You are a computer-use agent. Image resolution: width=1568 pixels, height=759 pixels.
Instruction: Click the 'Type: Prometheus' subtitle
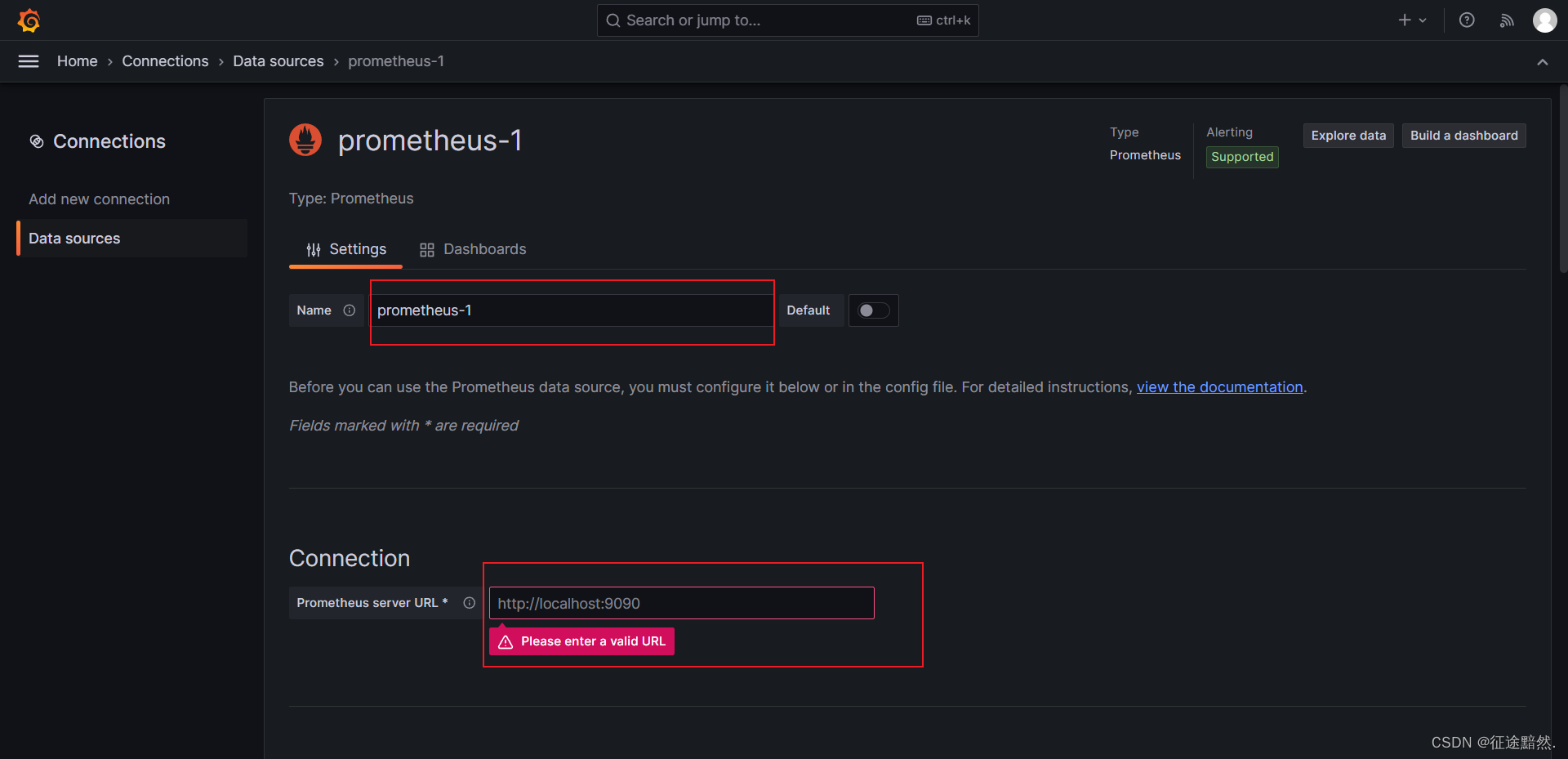[351, 199]
